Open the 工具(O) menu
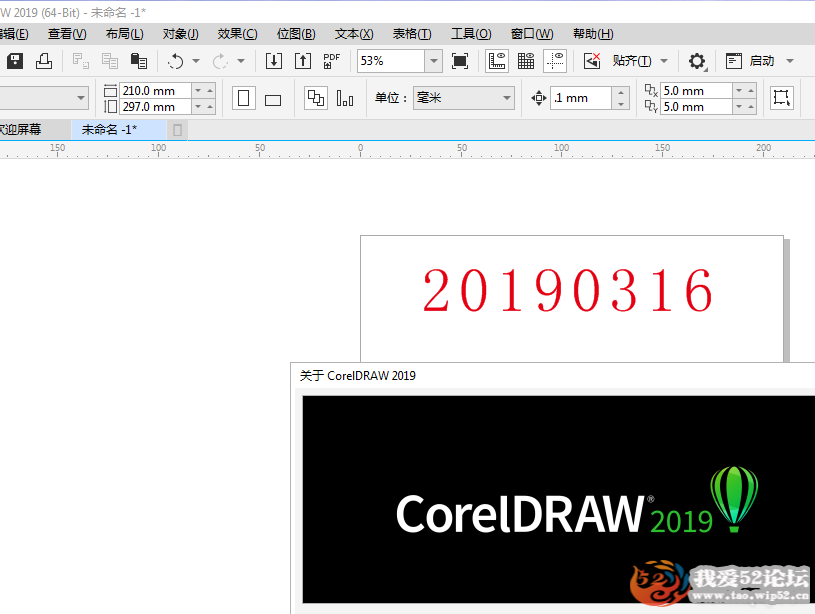Image resolution: width=815 pixels, height=614 pixels. tap(471, 34)
